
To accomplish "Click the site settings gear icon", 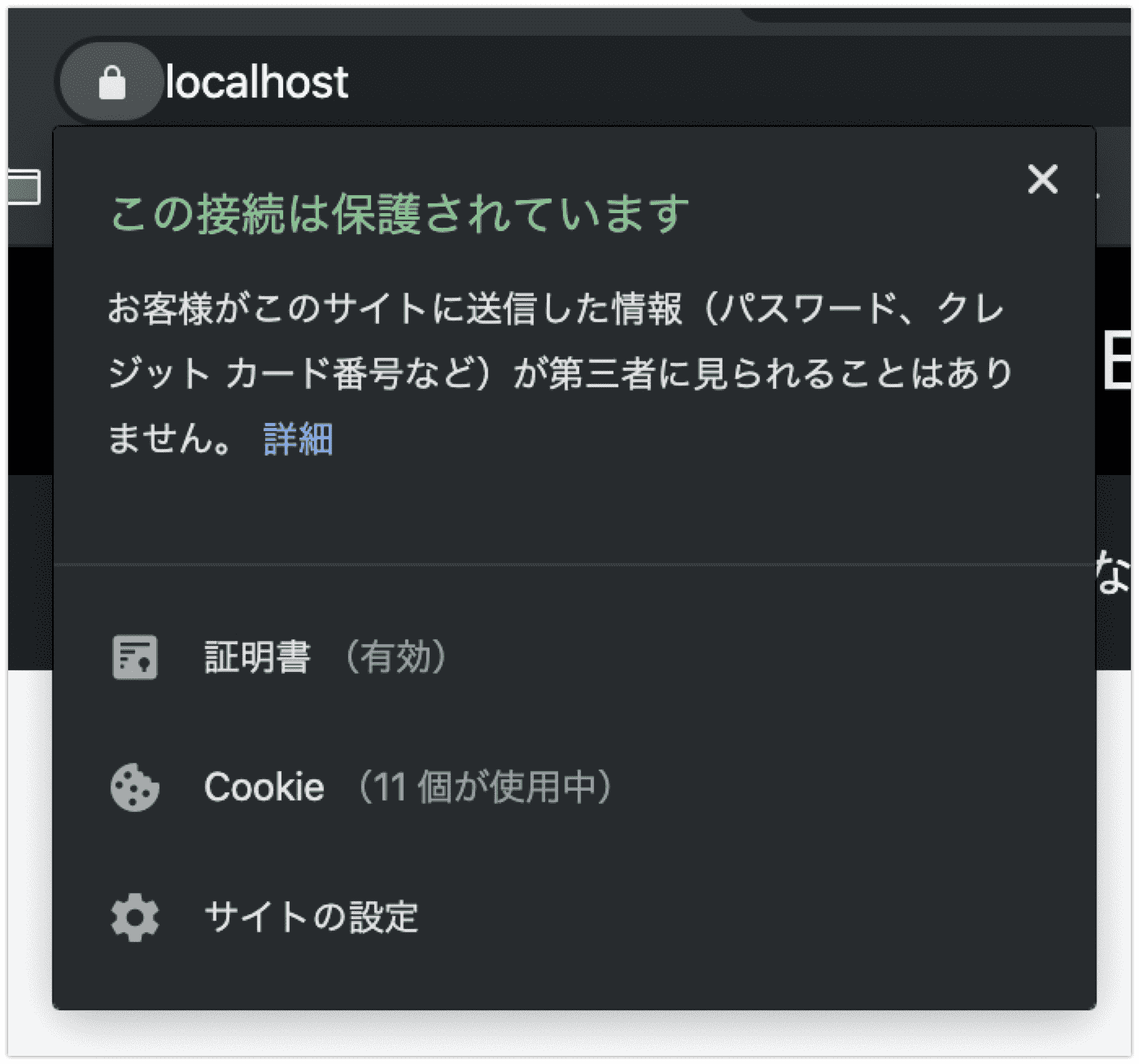I will pyautogui.click(x=134, y=918).
